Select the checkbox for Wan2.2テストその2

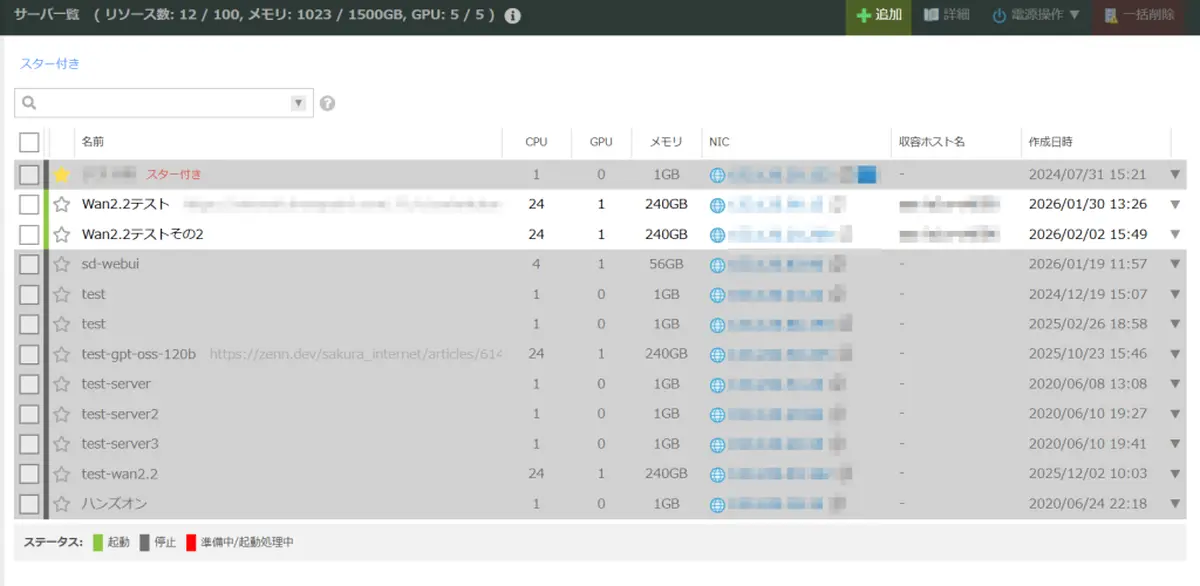point(29,235)
